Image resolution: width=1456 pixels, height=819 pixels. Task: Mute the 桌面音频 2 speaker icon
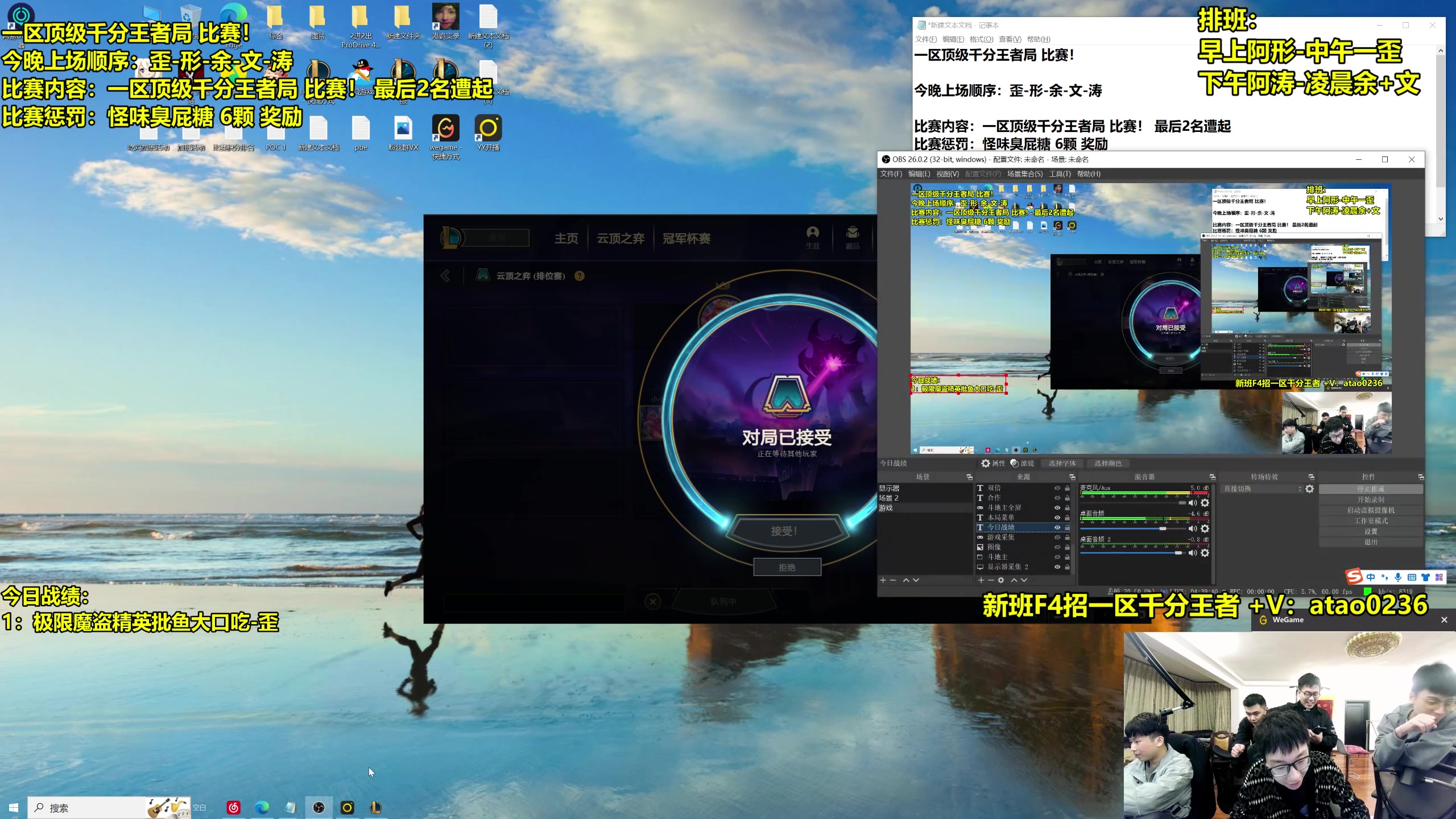pyautogui.click(x=1193, y=553)
